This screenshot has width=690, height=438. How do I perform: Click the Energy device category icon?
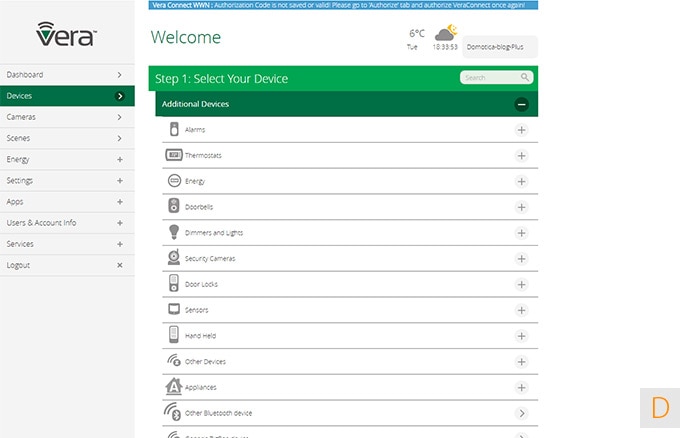coord(174,180)
